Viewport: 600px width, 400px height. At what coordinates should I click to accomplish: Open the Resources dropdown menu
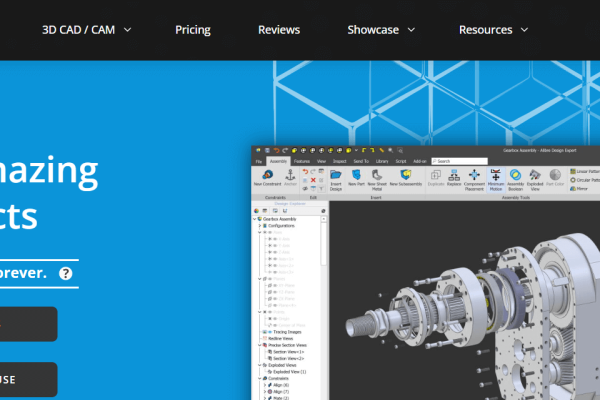493,30
